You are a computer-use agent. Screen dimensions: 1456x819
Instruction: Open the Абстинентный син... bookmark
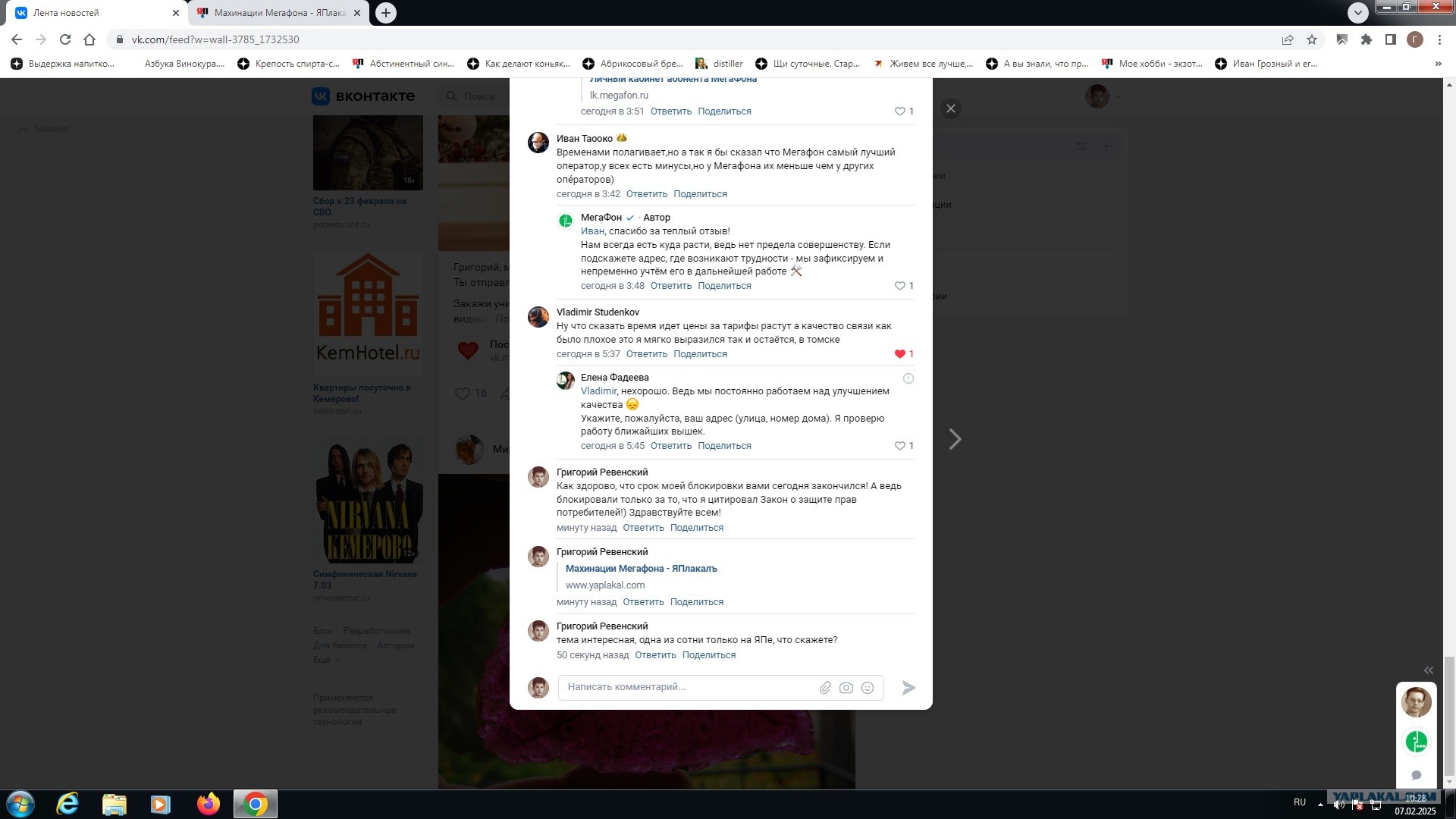(403, 64)
